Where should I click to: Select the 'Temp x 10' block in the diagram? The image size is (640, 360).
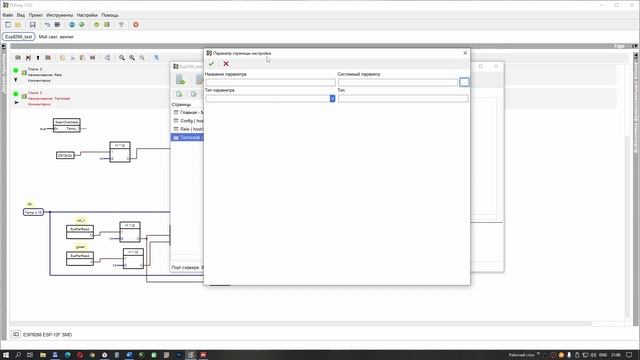tap(33, 212)
